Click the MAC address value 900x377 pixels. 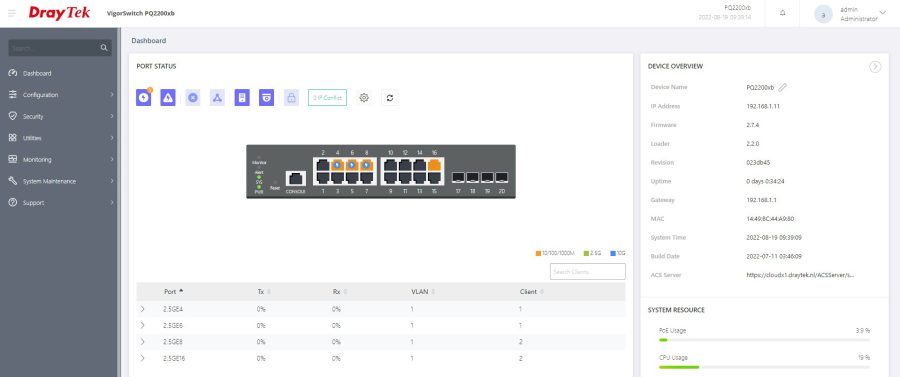coord(770,219)
